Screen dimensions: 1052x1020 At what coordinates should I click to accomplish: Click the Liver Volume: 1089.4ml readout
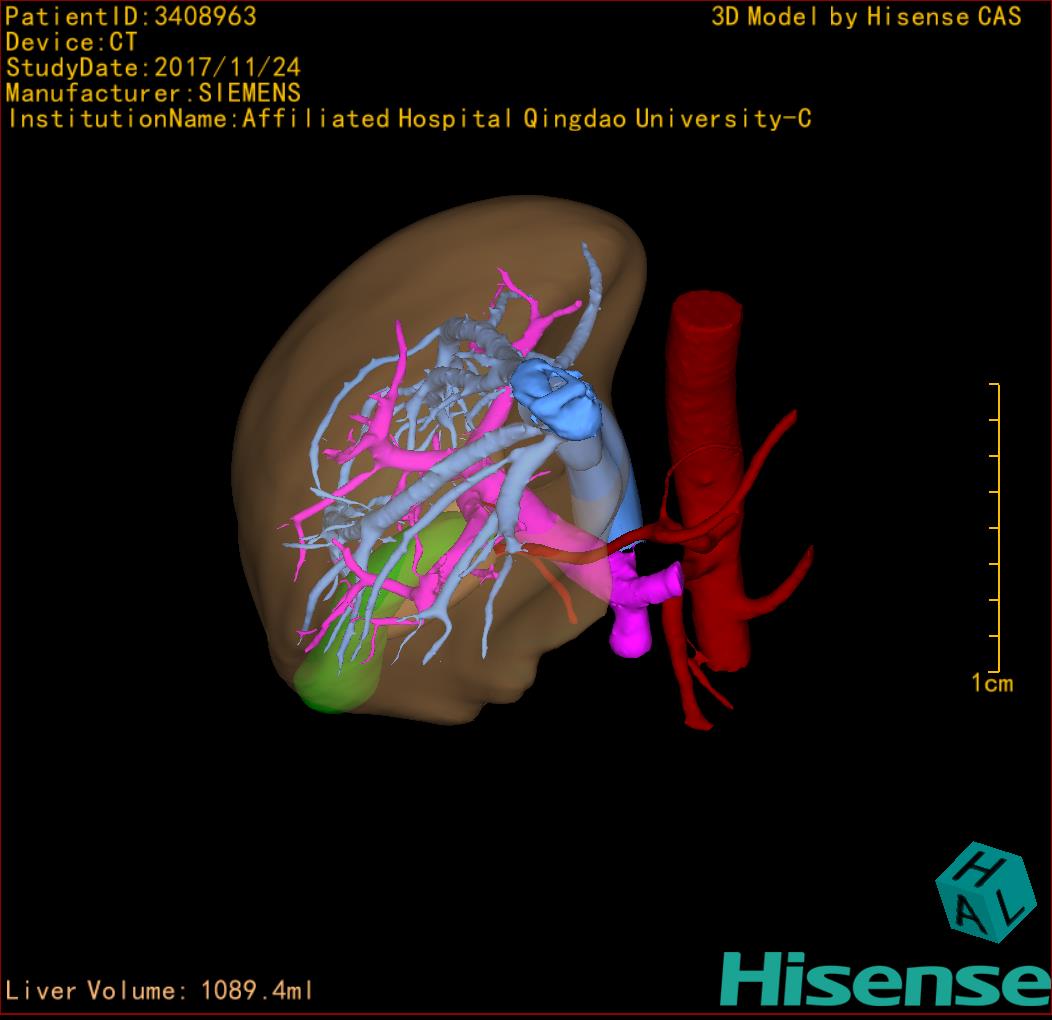[160, 991]
